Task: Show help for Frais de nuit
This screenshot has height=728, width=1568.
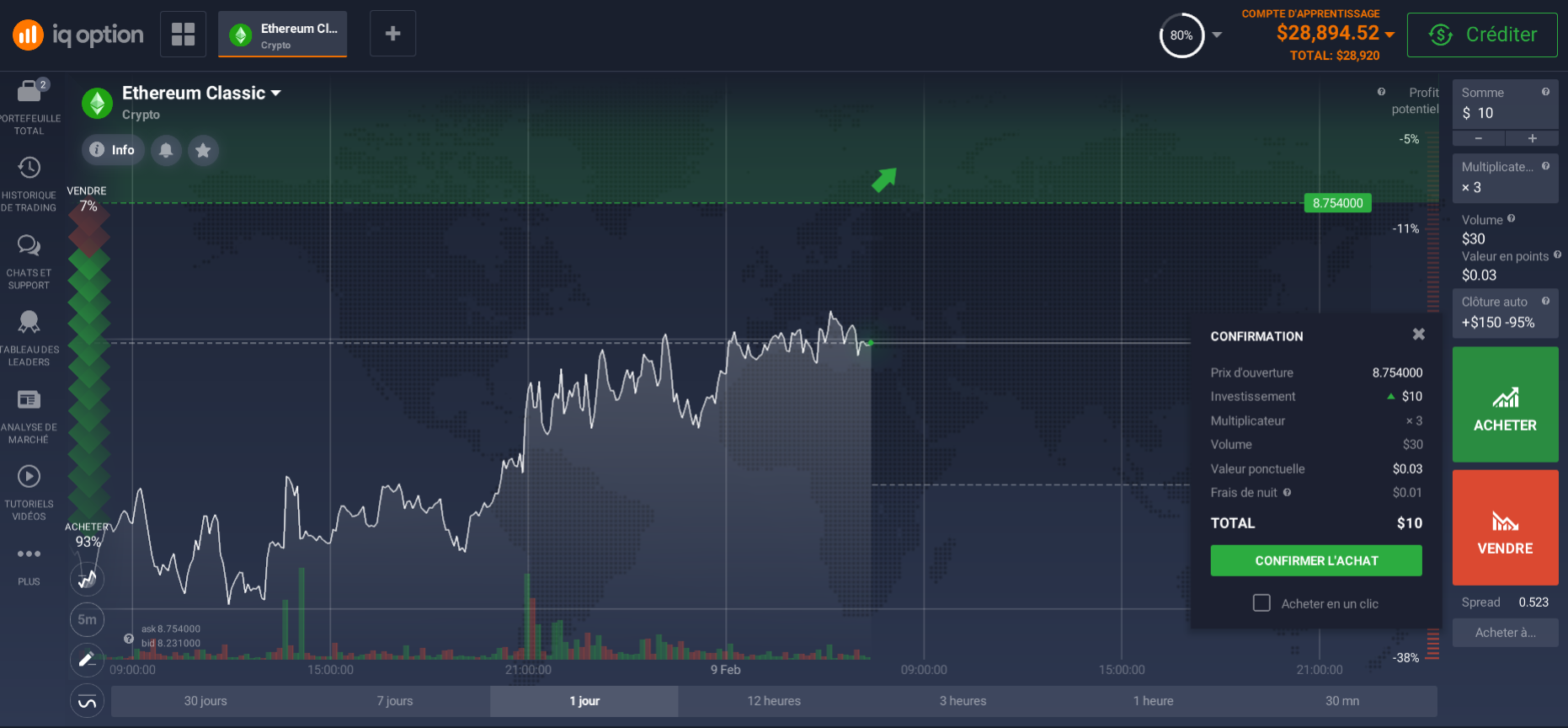Action: [x=1287, y=492]
